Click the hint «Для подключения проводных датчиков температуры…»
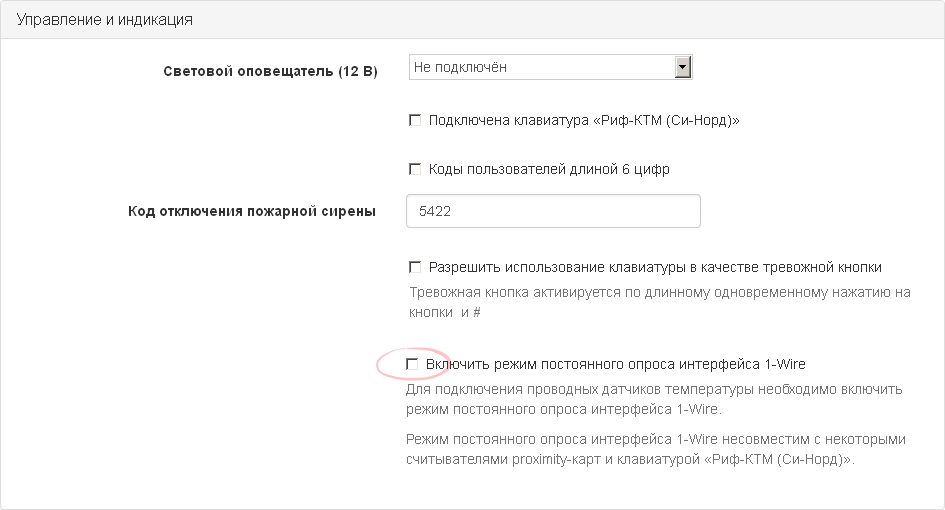This screenshot has width=945, height=510. 654,399
